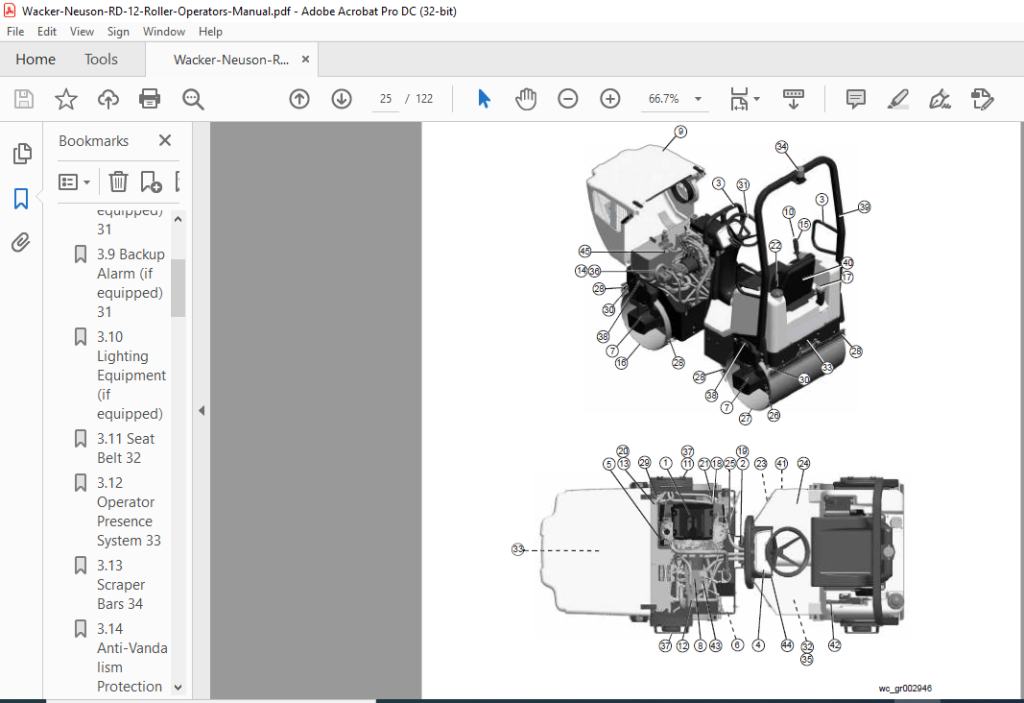1024x703 pixels.
Task: Open the zoom level dropdown
Action: pyautogui.click(x=698, y=99)
